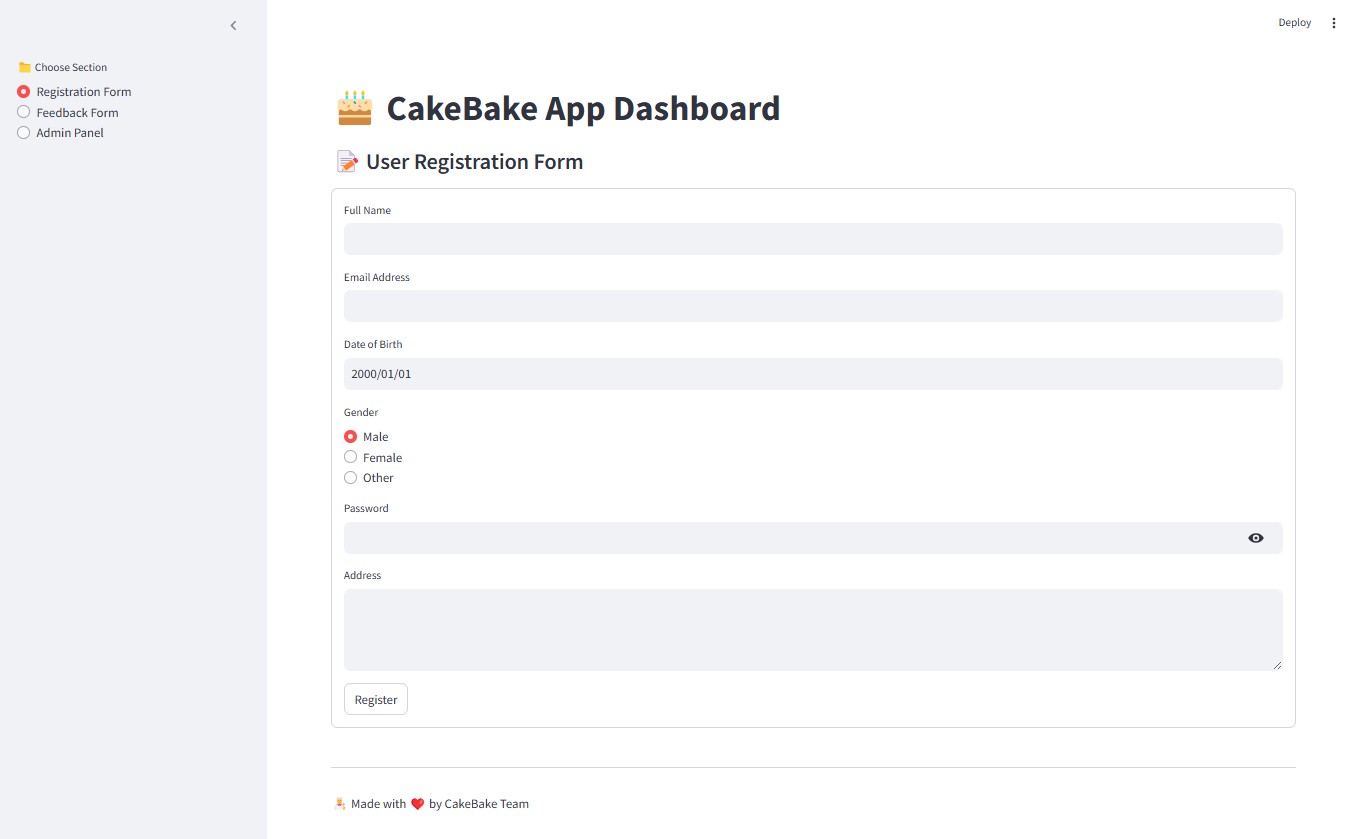Click the CakeBake App Dashboard title
The width and height of the screenshot is (1348, 839).
583,108
